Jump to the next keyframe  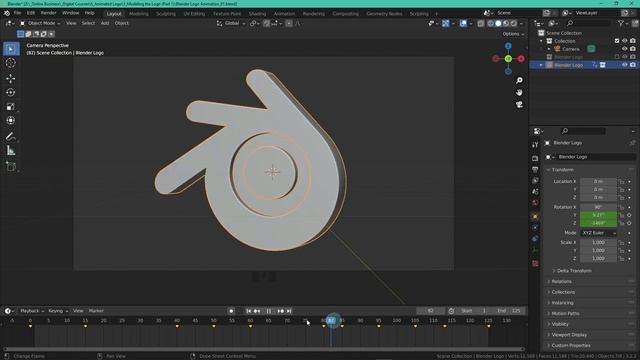tap(280, 311)
